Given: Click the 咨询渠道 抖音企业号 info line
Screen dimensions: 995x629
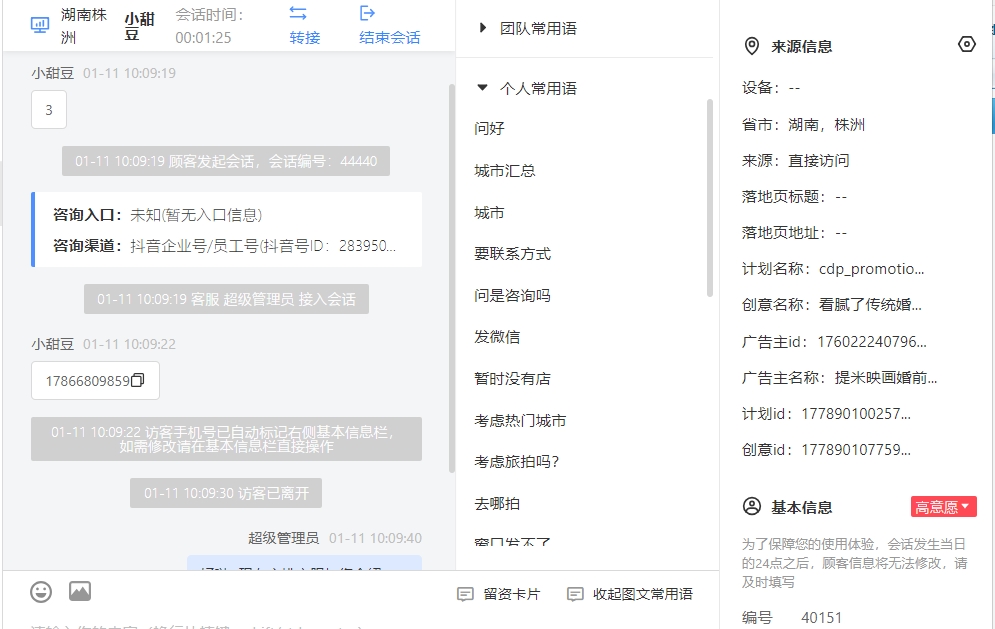Looking at the screenshot, I should (x=225, y=246).
